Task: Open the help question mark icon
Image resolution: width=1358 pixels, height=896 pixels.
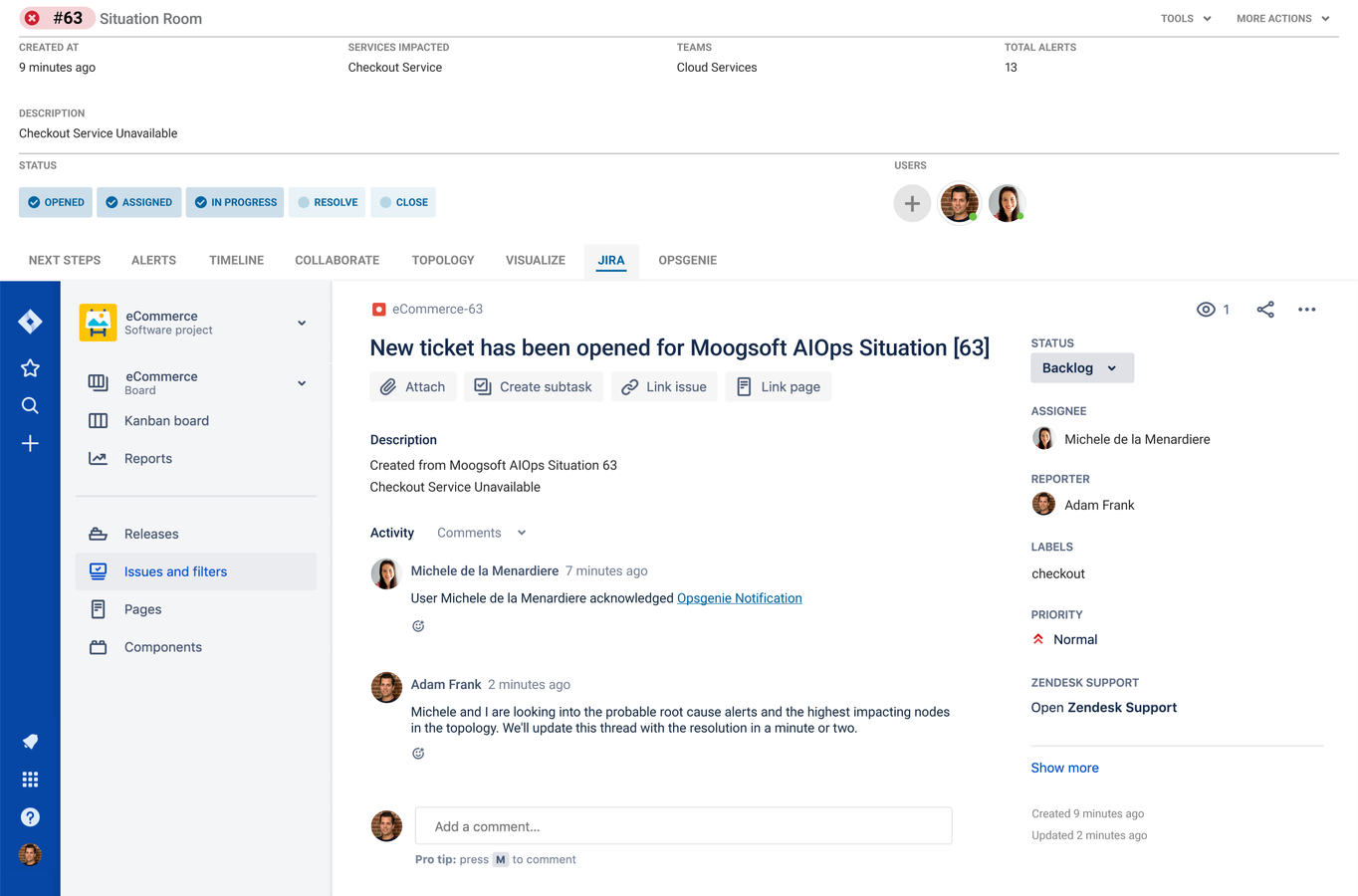Action: click(30, 817)
